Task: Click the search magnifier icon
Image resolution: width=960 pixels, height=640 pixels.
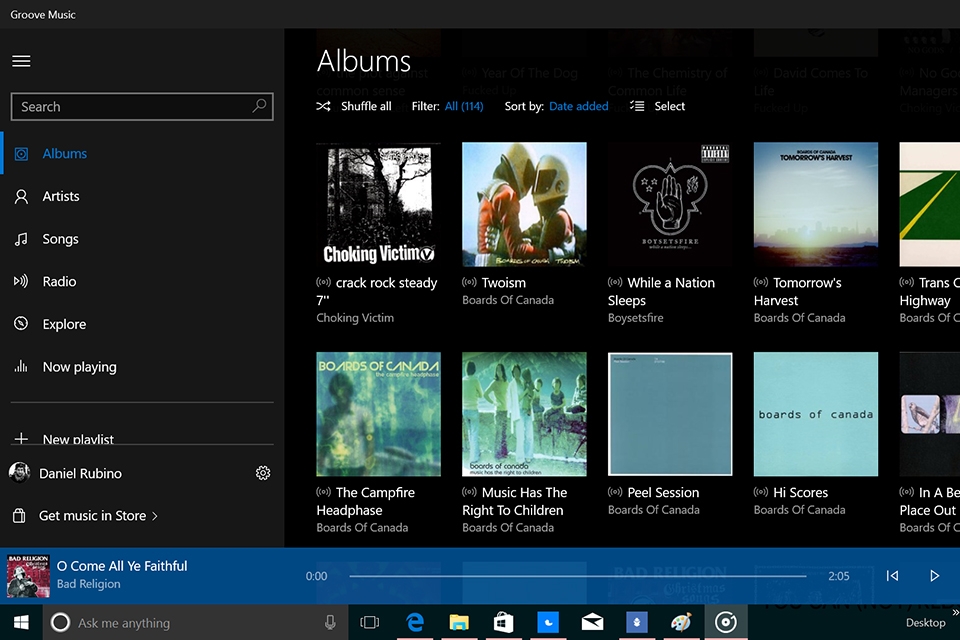Action: click(x=260, y=106)
